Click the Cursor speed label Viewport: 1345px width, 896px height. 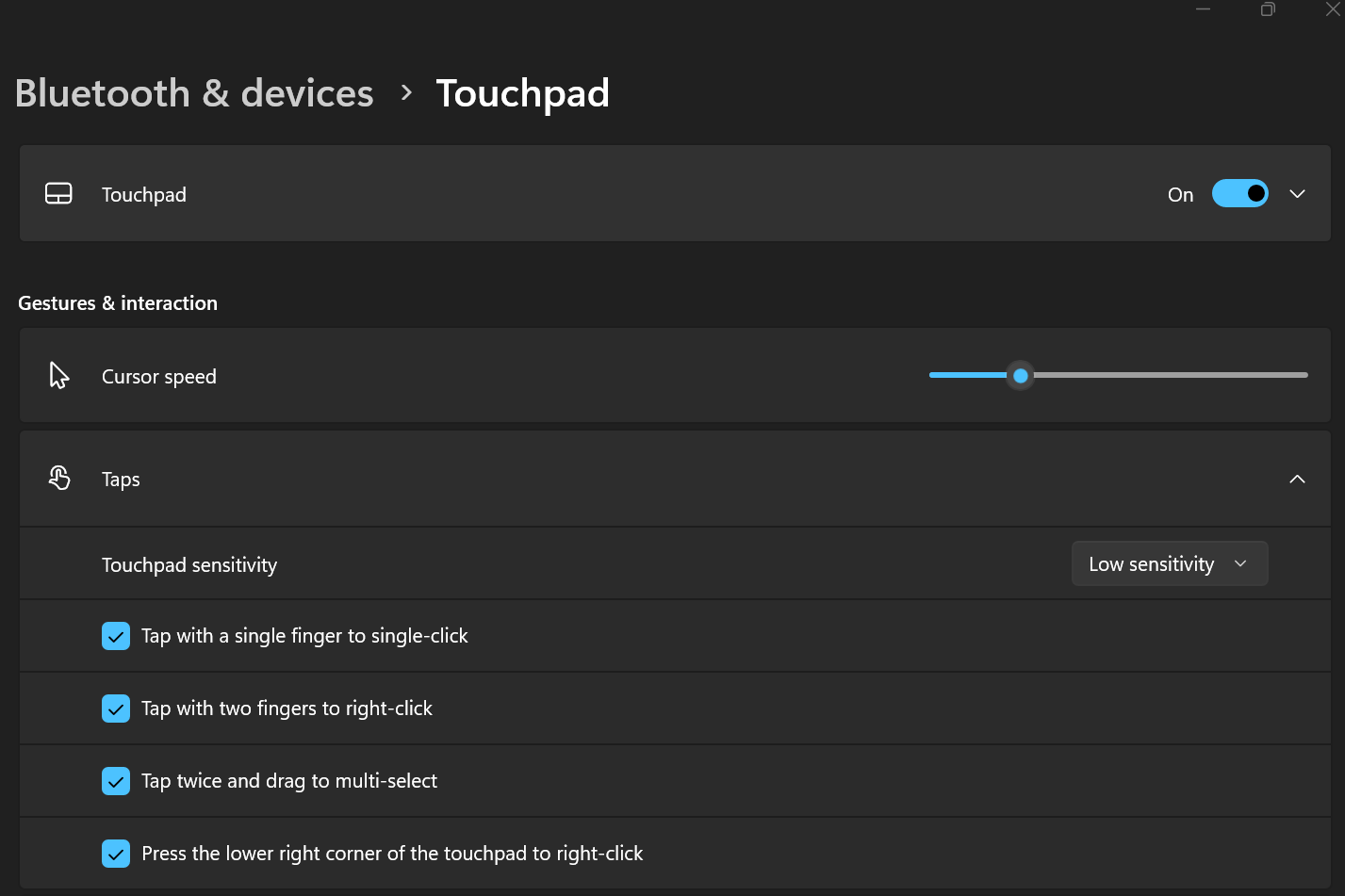(x=159, y=377)
